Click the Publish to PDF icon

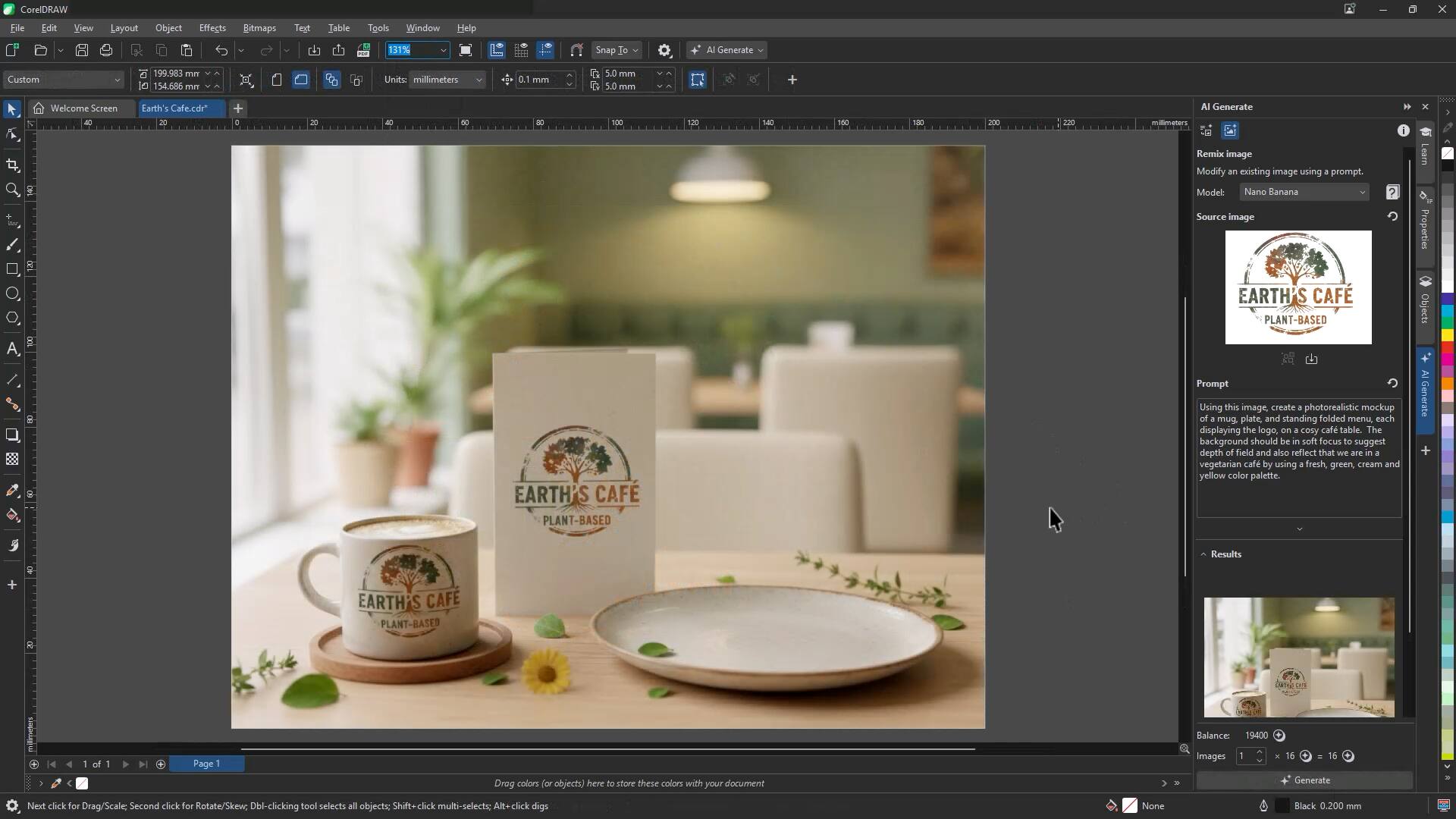tap(363, 50)
